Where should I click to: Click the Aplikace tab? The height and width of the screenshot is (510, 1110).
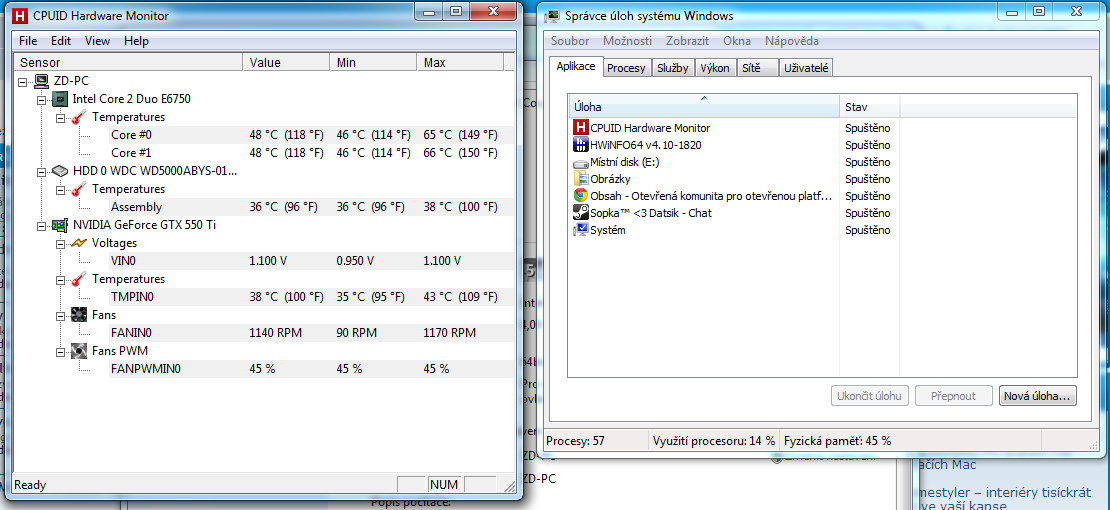coord(576,66)
